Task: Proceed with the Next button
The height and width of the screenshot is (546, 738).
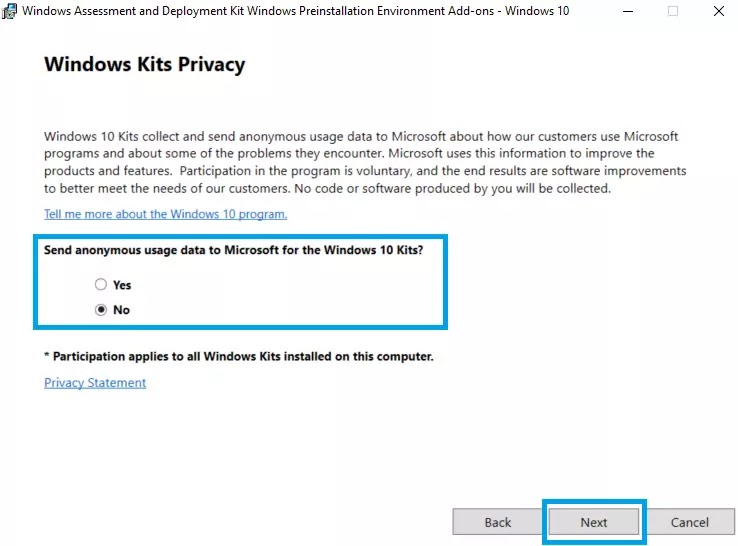Action: click(x=594, y=522)
